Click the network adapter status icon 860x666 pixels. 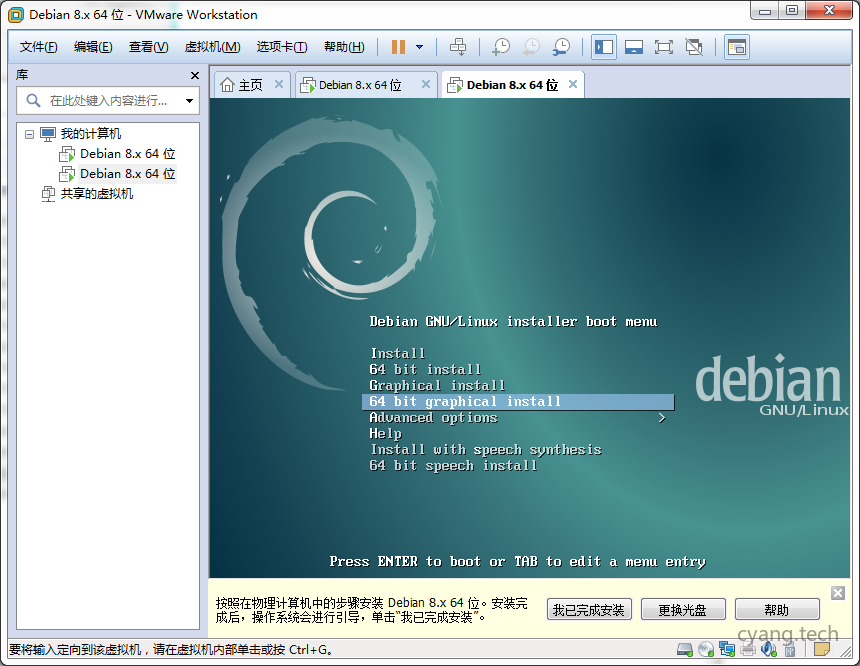tap(727, 650)
